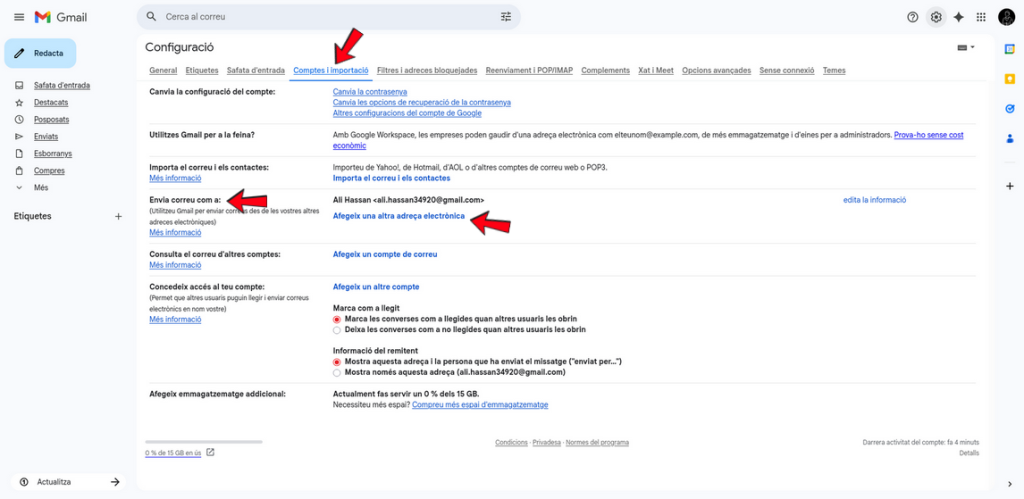The height and width of the screenshot is (499, 1024).
Task: Open the Google apps grid icon
Action: point(981,17)
